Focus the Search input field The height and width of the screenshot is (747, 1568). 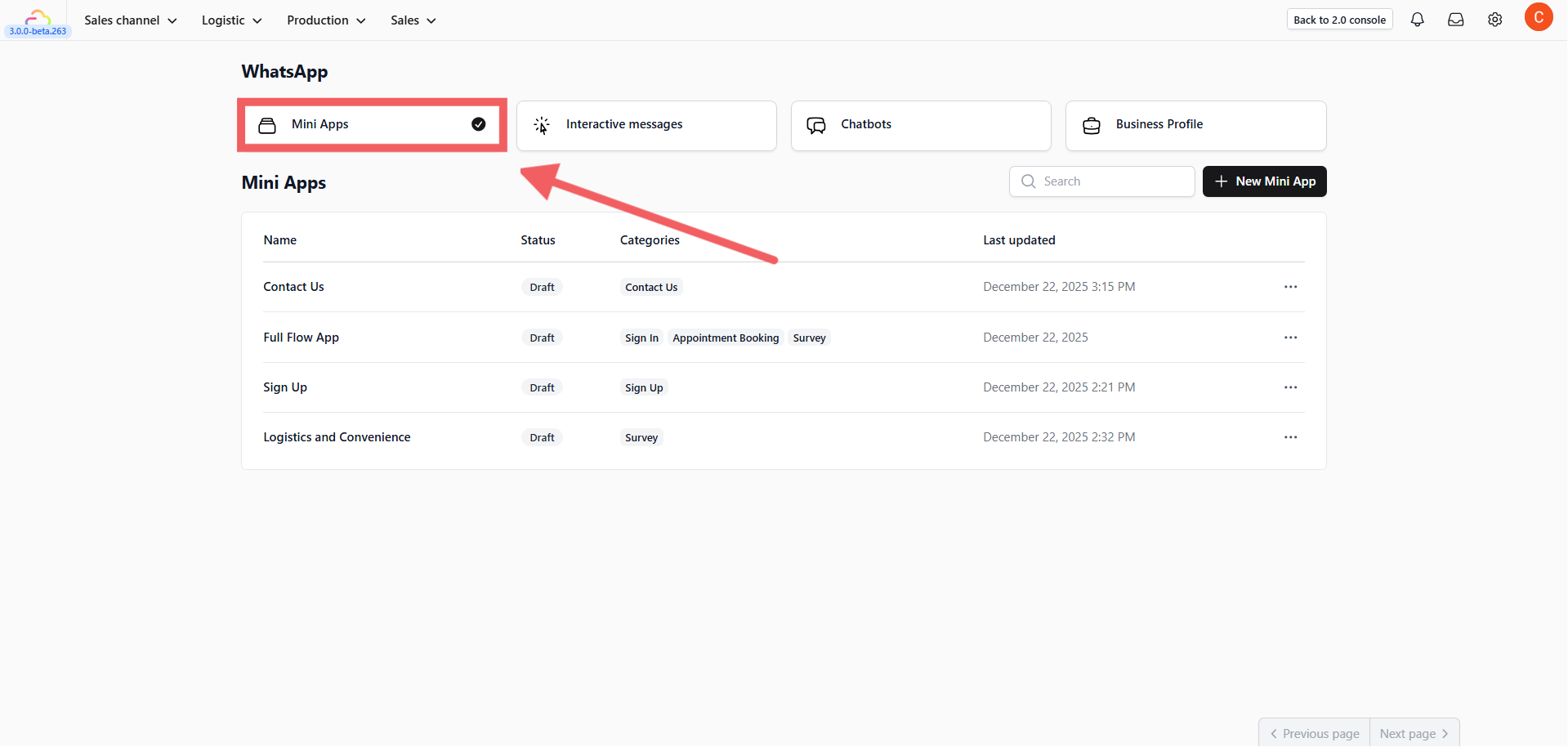tap(1101, 181)
